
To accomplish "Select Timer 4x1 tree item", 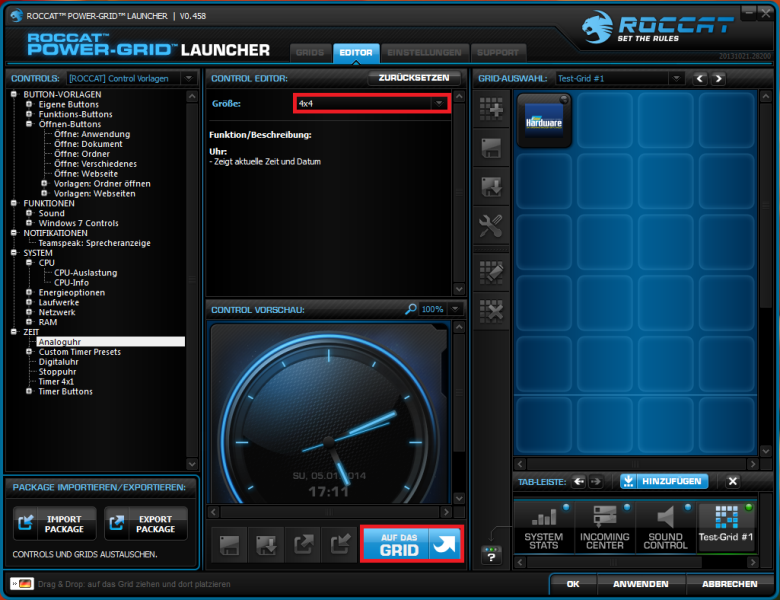I will (56, 382).
